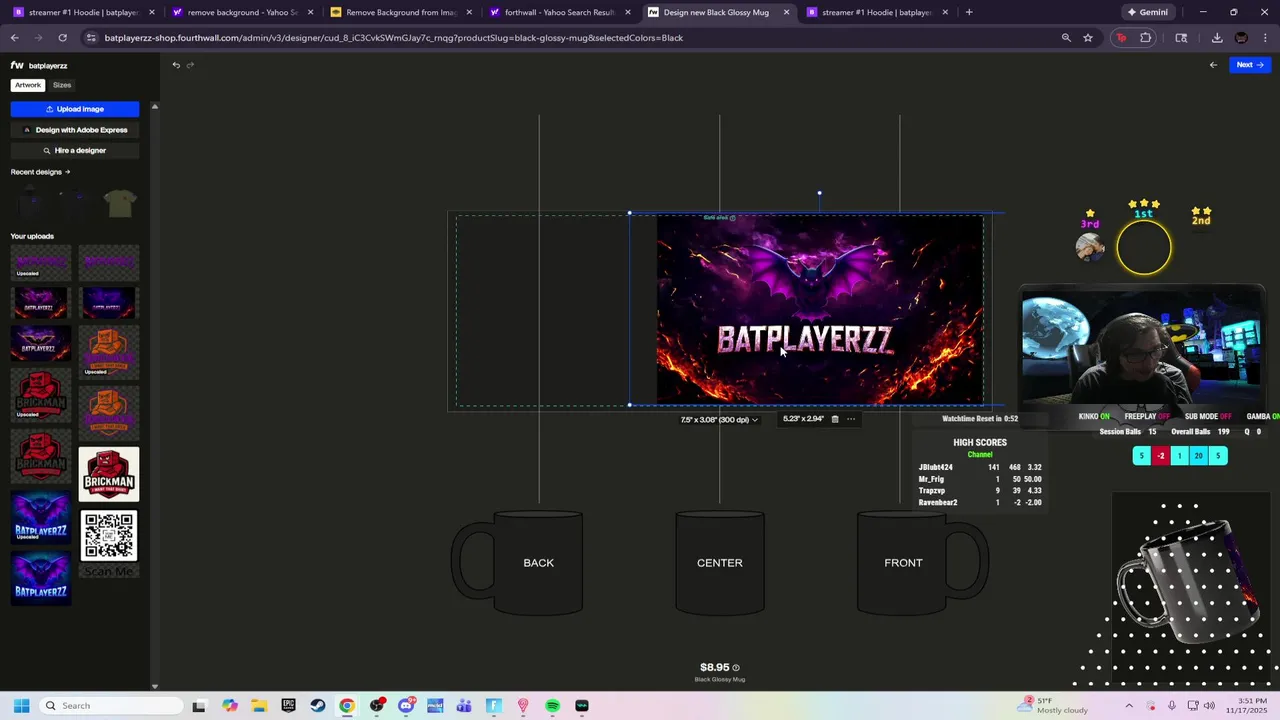Open Spotify from the taskbar
This screenshot has width=1280, height=720.
[x=552, y=706]
